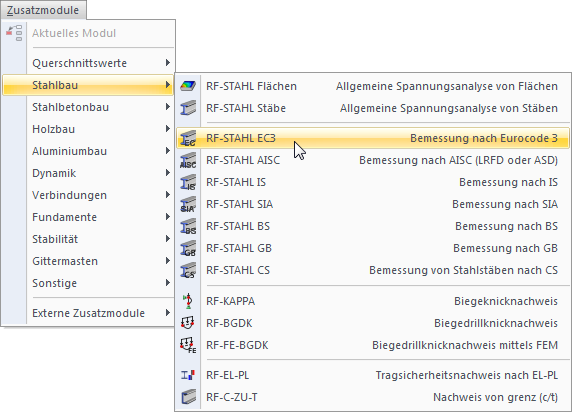This screenshot has width=572, height=412.
Task: Open the Stabilität submenu
Action: (88, 239)
